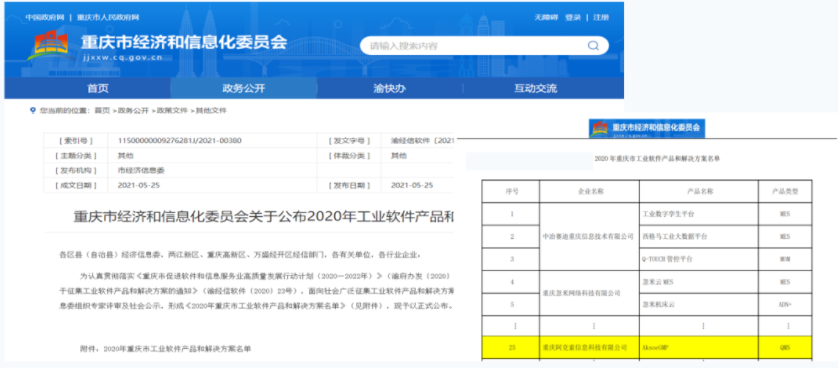This screenshot has width=838, height=368.
Task: Click the site title 重庆市经济和信息化委员会
Action: point(184,42)
